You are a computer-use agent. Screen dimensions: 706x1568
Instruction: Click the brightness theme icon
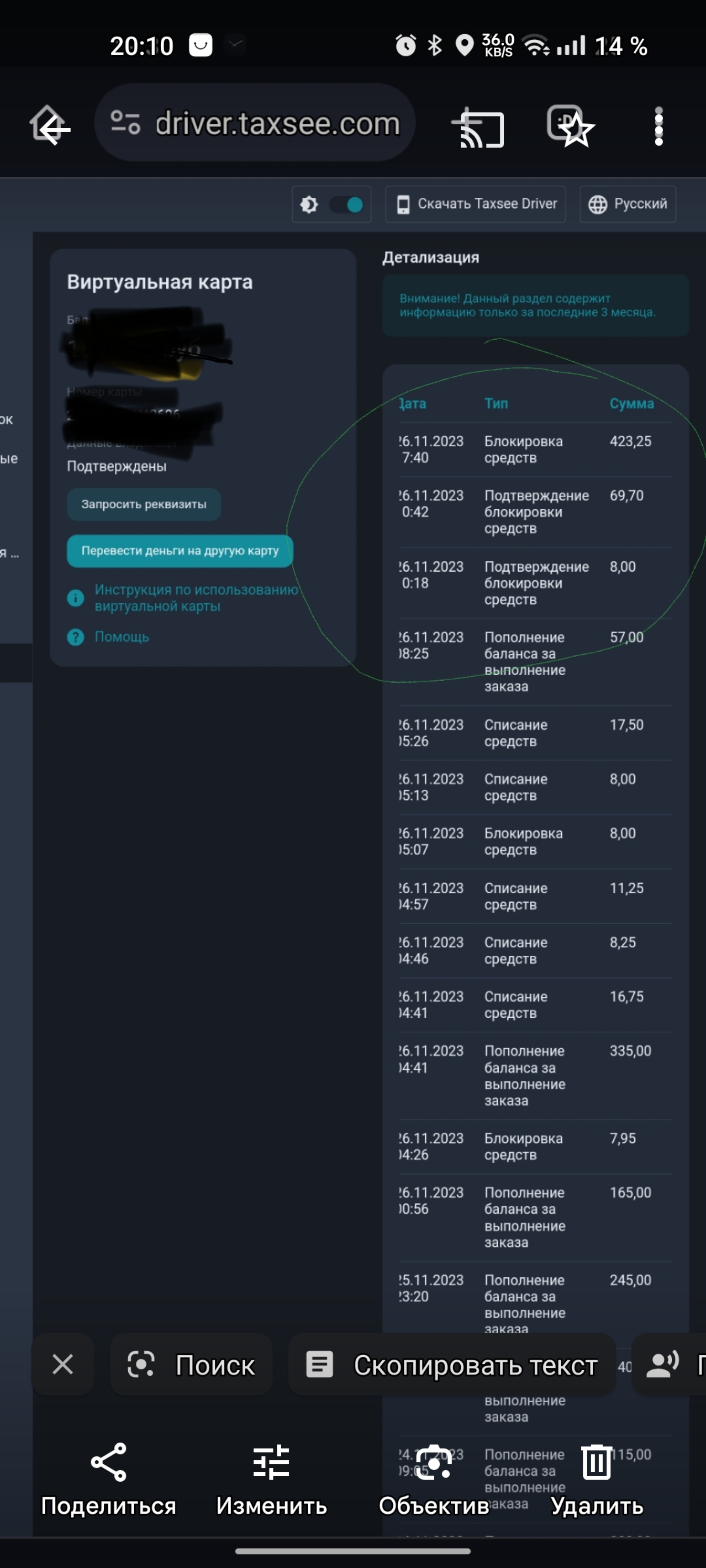tap(310, 204)
